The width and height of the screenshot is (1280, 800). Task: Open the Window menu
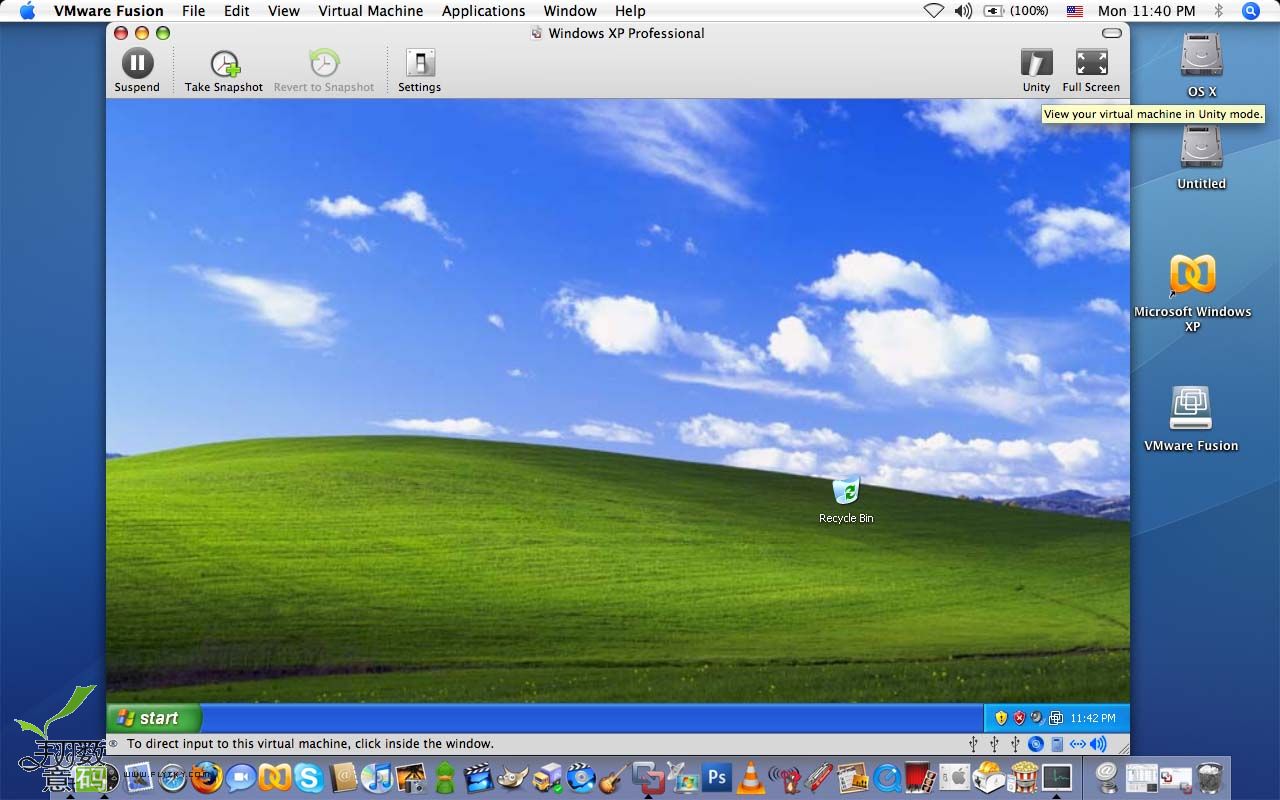(570, 11)
